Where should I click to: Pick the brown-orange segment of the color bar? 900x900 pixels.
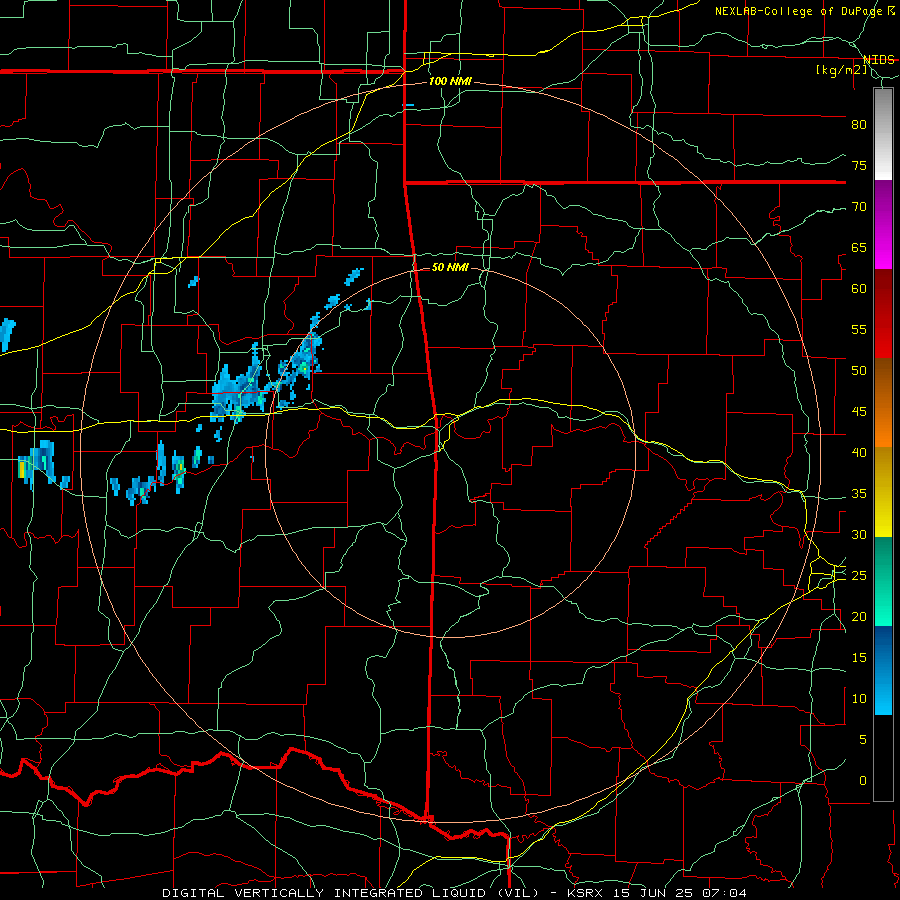click(x=883, y=403)
